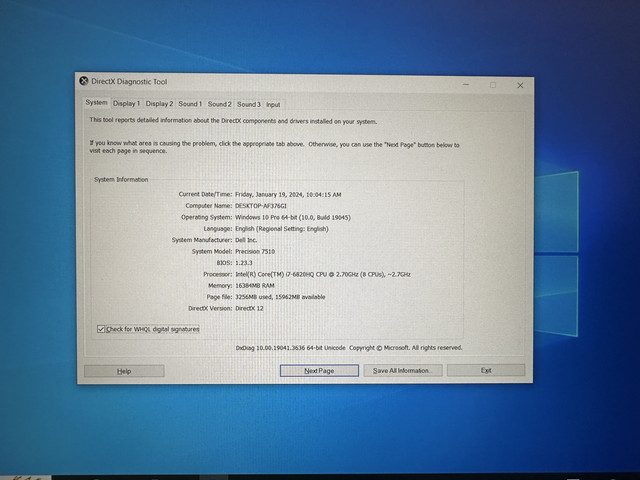
Task: Open the Sound 3 tab
Action: coord(249,104)
